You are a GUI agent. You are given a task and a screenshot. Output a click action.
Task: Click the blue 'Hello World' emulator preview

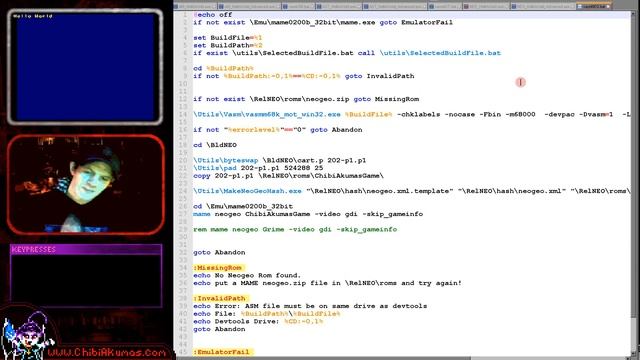point(85,67)
